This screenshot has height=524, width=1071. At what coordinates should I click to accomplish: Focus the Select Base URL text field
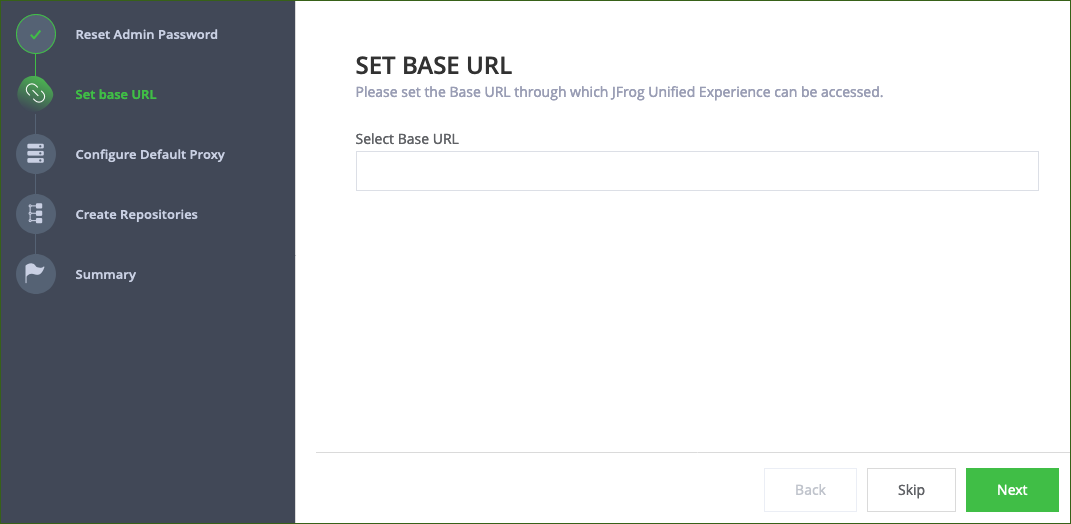(x=697, y=171)
